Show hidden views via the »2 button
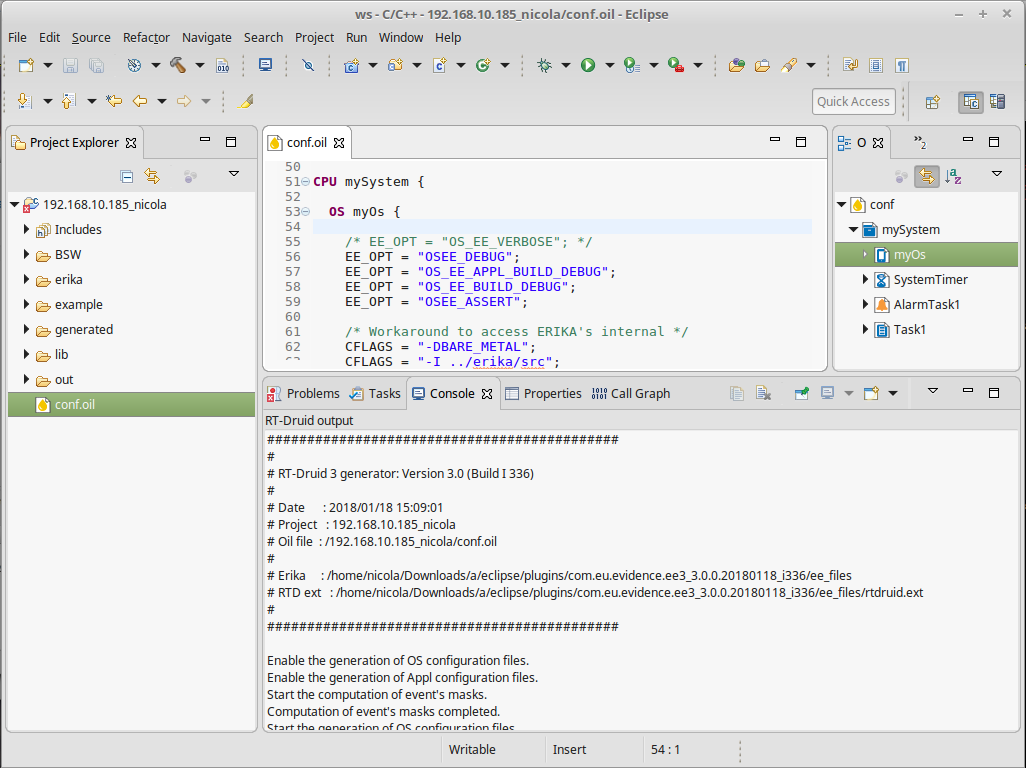Image resolution: width=1026 pixels, height=768 pixels. (920, 142)
